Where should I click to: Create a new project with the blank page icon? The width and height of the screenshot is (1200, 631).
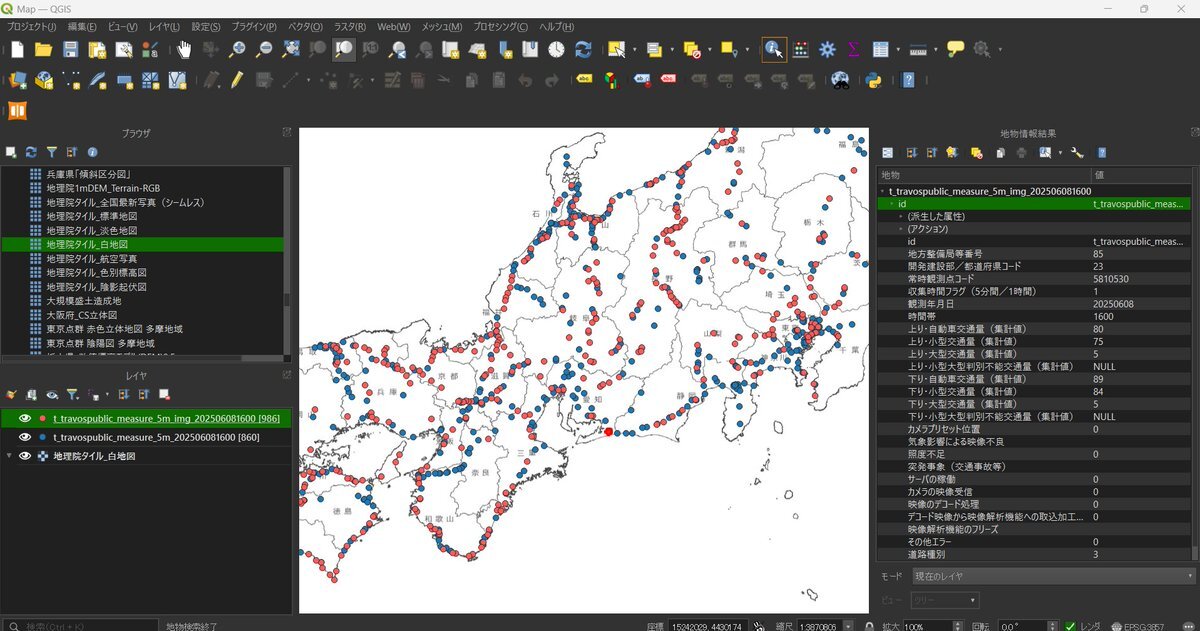17,49
